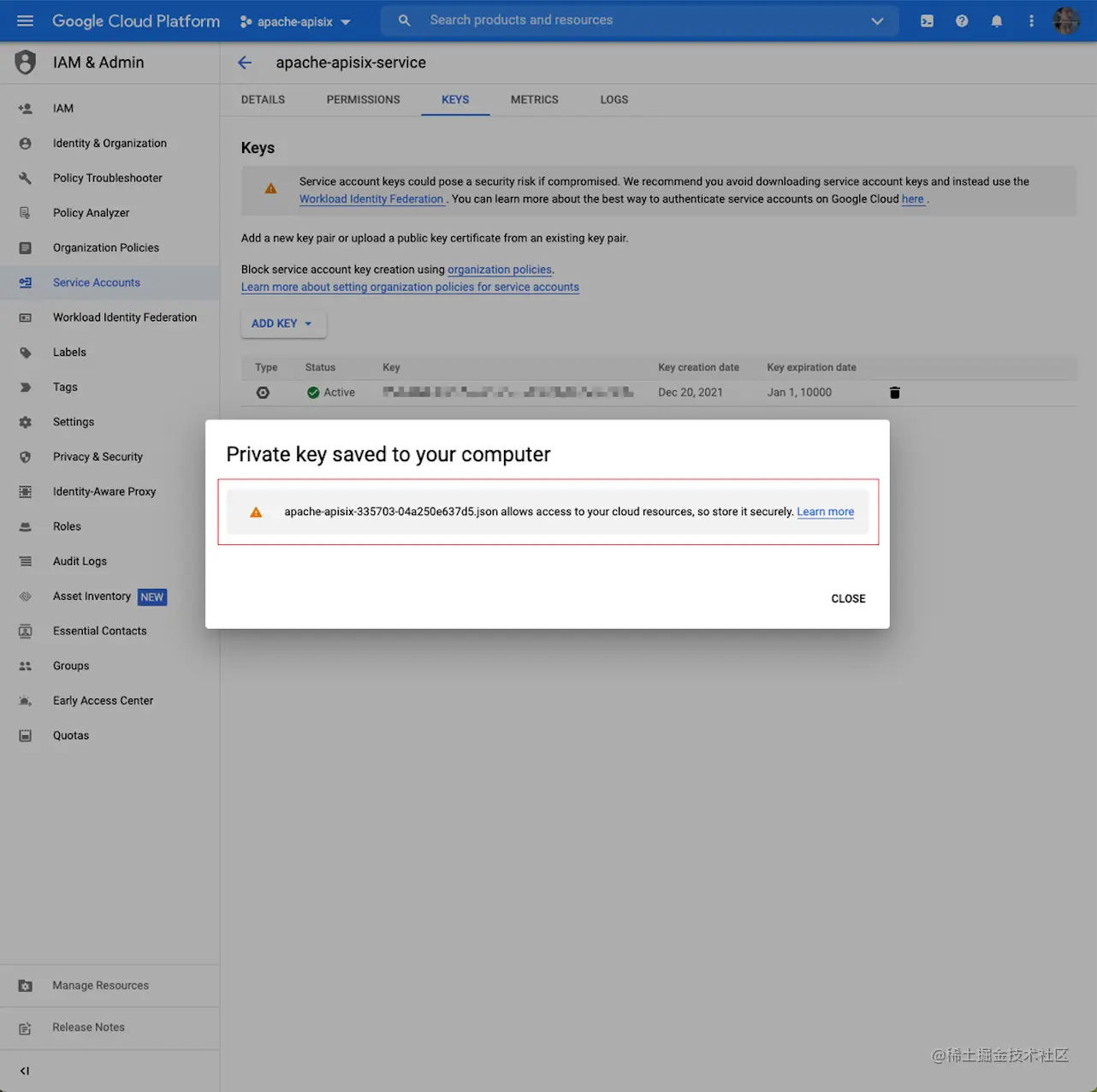The image size is (1097, 1092).
Task: Open Tags in the sidebar
Action: (110, 388)
